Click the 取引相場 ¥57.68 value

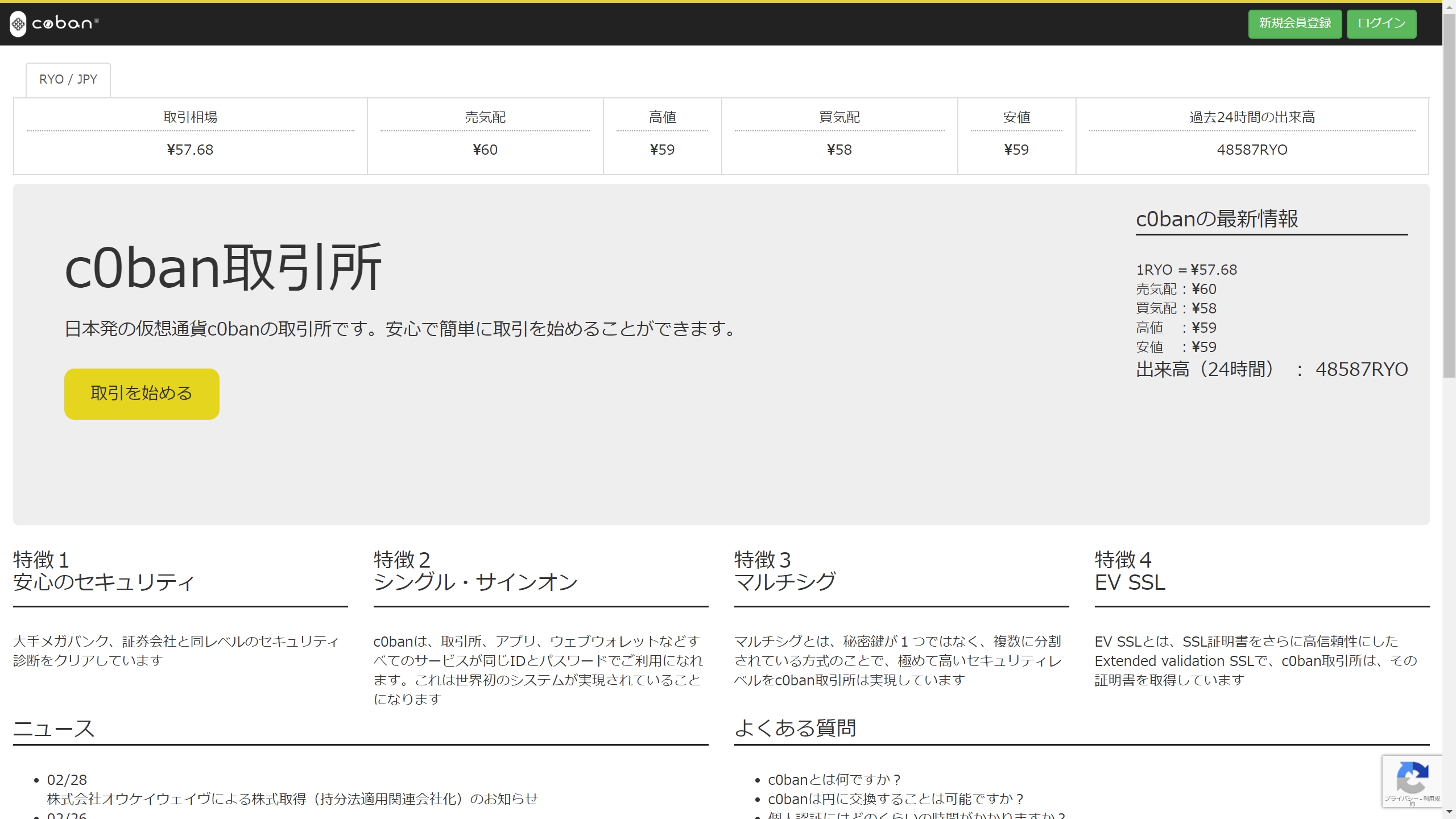pos(190,150)
